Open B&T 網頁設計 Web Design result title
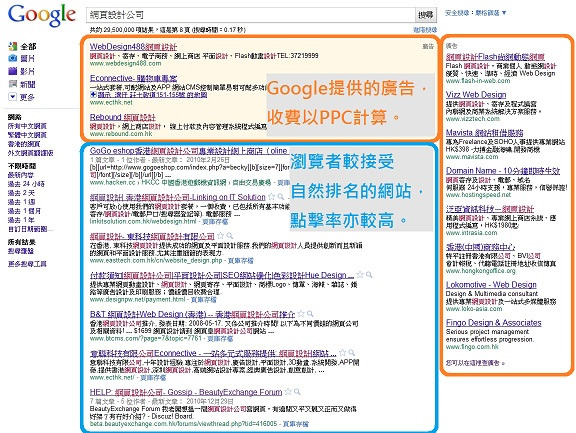Image resolution: width=576 pixels, height=433 pixels. point(192,314)
